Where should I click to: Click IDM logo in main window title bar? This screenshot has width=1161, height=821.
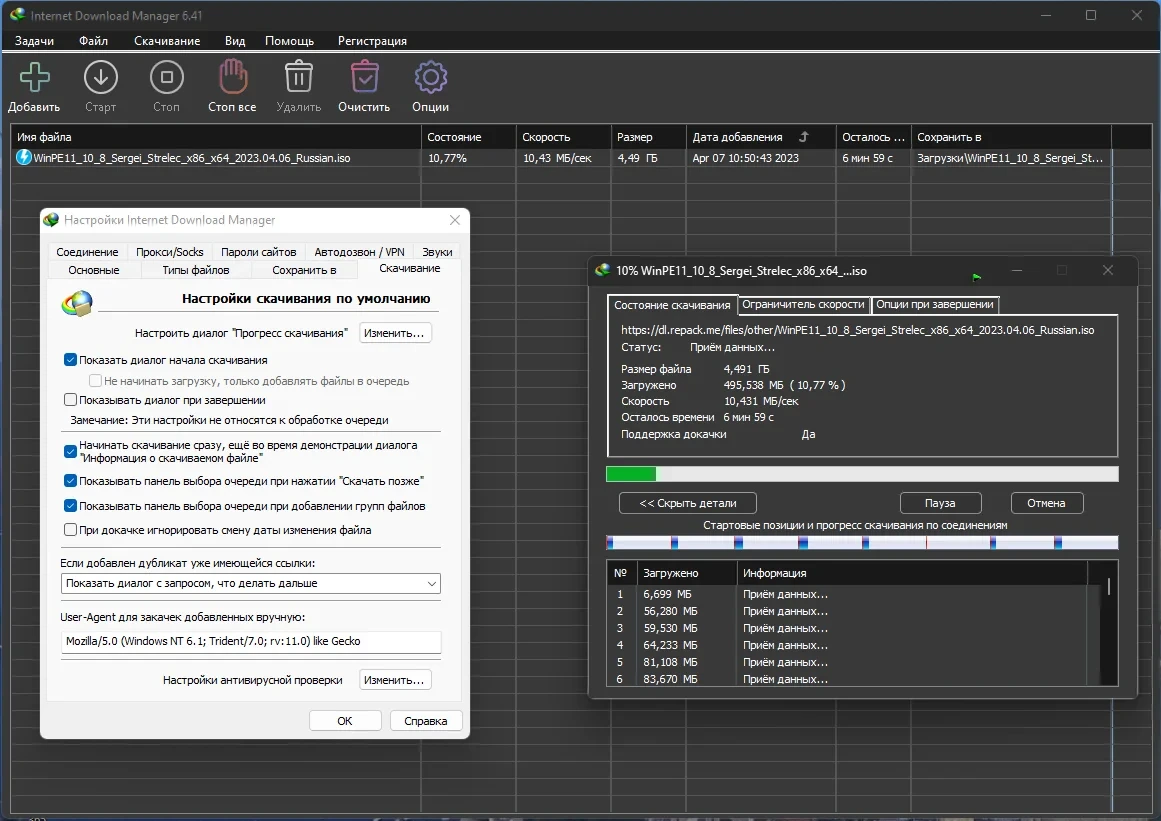pos(17,15)
